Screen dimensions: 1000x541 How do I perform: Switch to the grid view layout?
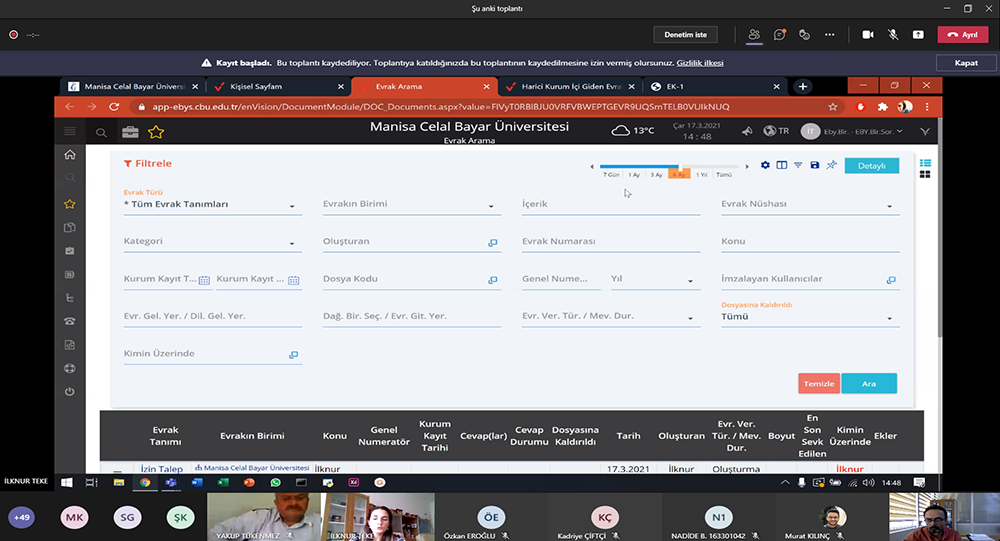[925, 175]
